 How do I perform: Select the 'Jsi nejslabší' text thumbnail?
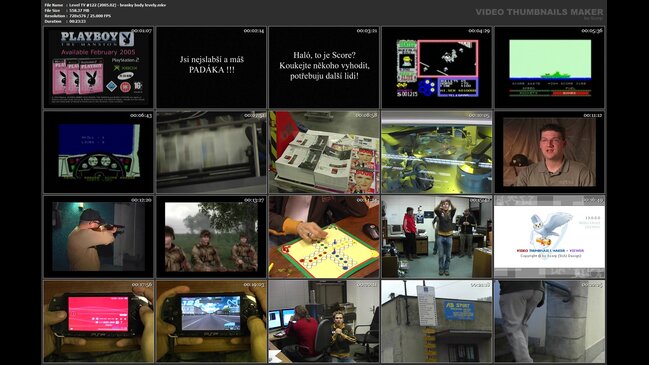[211, 67]
